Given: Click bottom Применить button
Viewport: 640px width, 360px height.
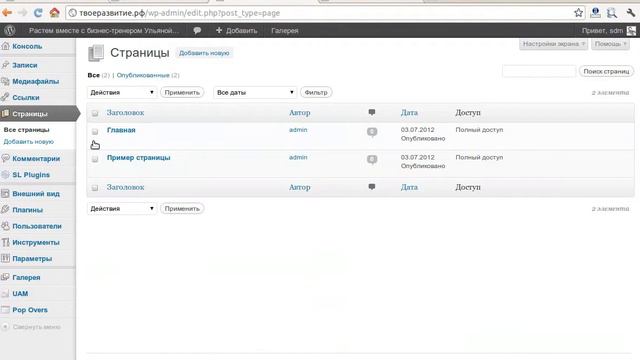Looking at the screenshot, I should pyautogui.click(x=182, y=209).
